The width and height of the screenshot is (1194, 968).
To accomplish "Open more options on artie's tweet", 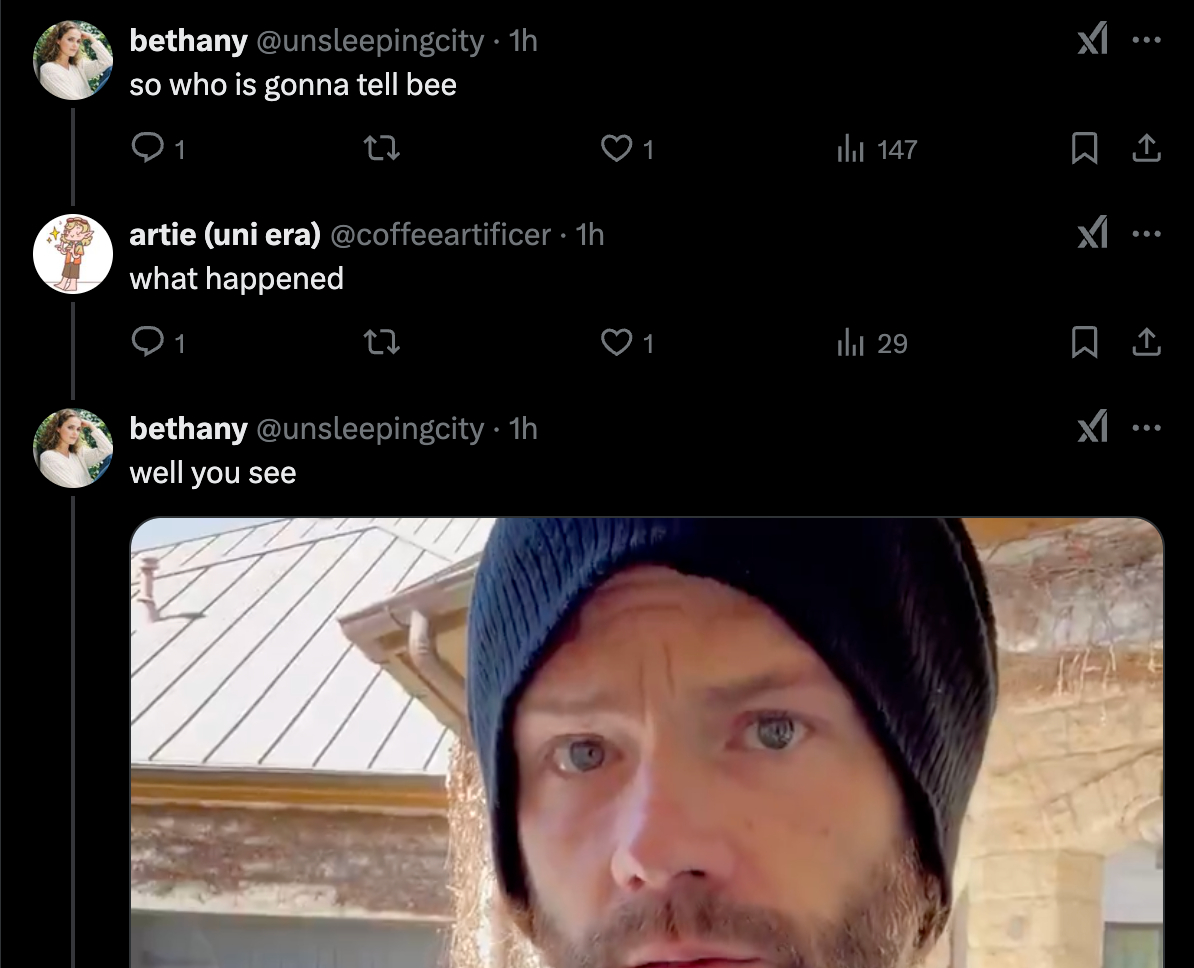I will pos(1146,235).
